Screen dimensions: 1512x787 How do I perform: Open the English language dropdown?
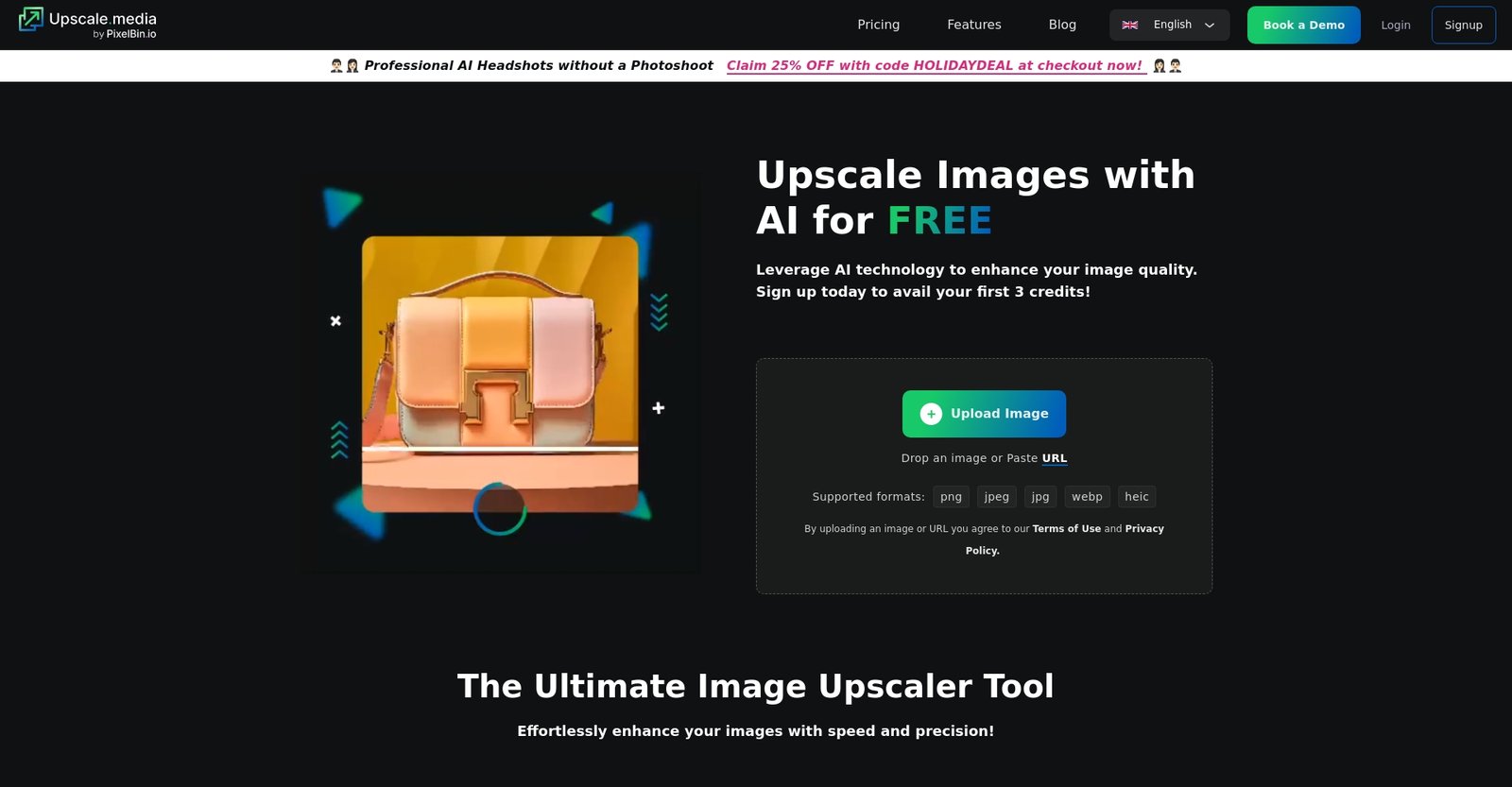[1169, 25]
